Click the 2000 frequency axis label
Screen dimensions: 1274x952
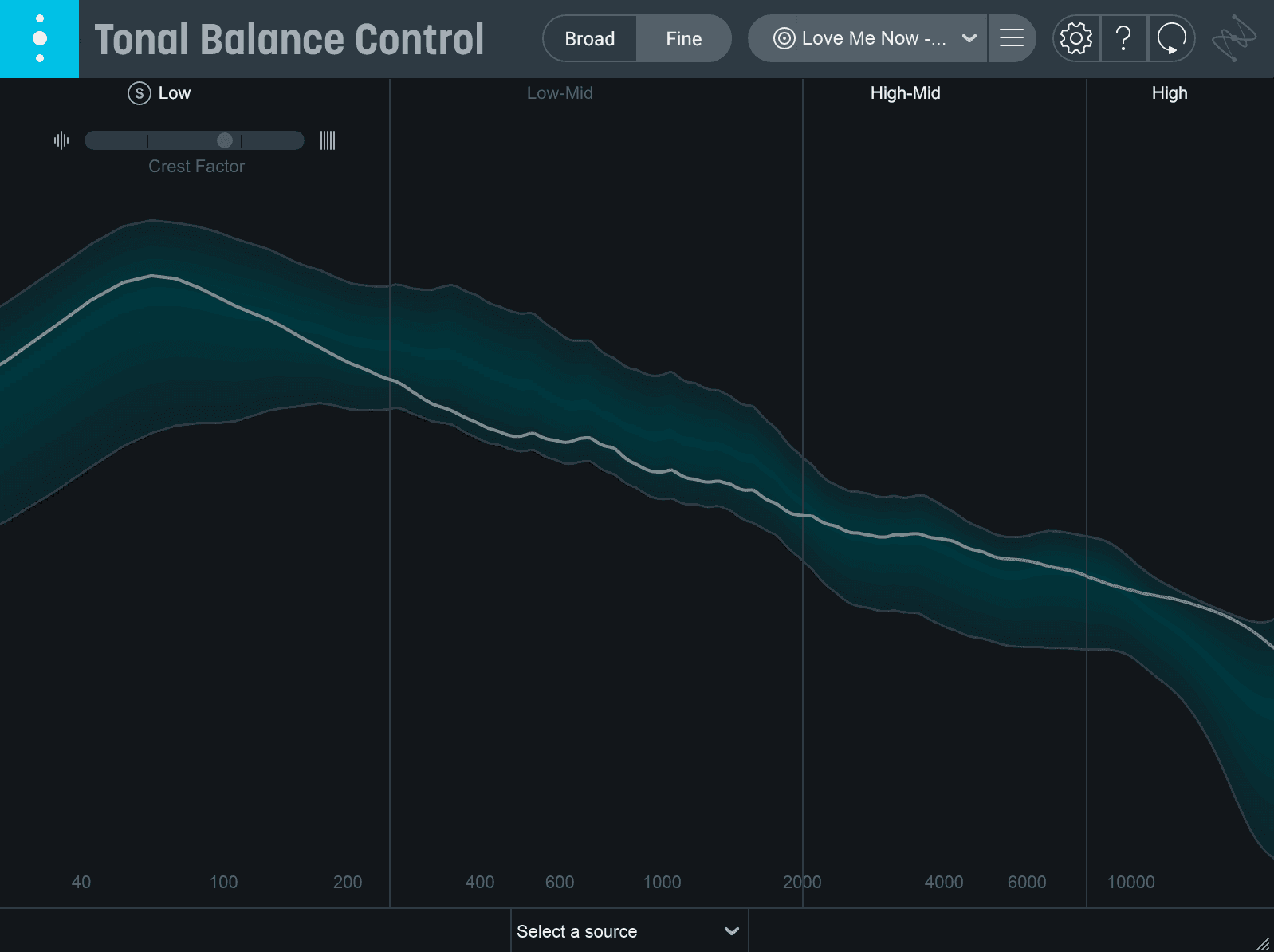(x=802, y=882)
